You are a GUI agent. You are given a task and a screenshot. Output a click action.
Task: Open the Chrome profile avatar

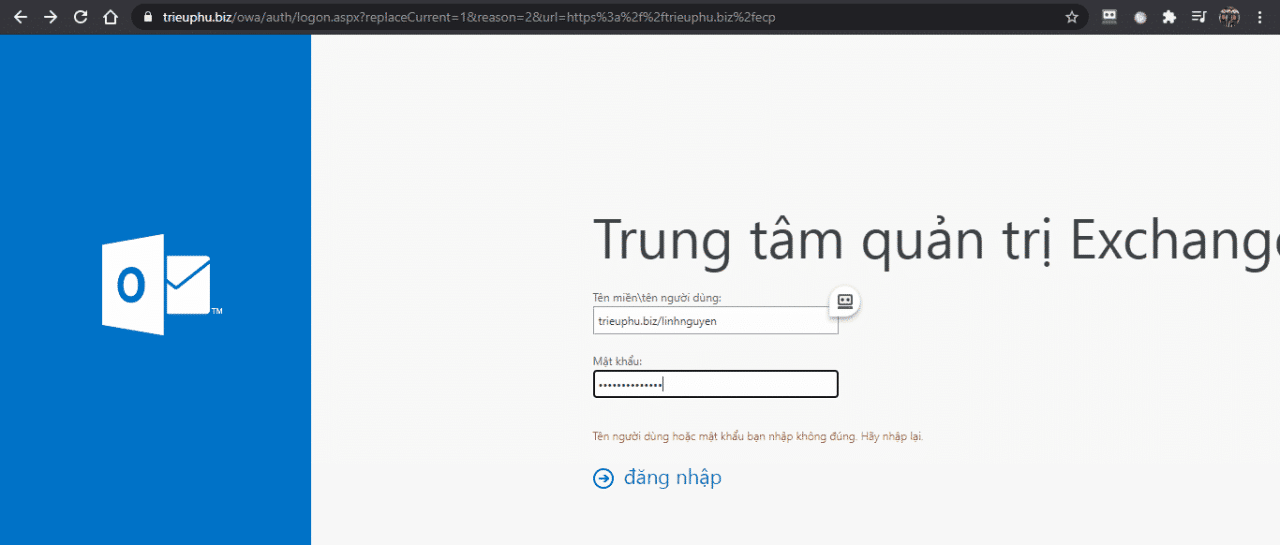1229,17
